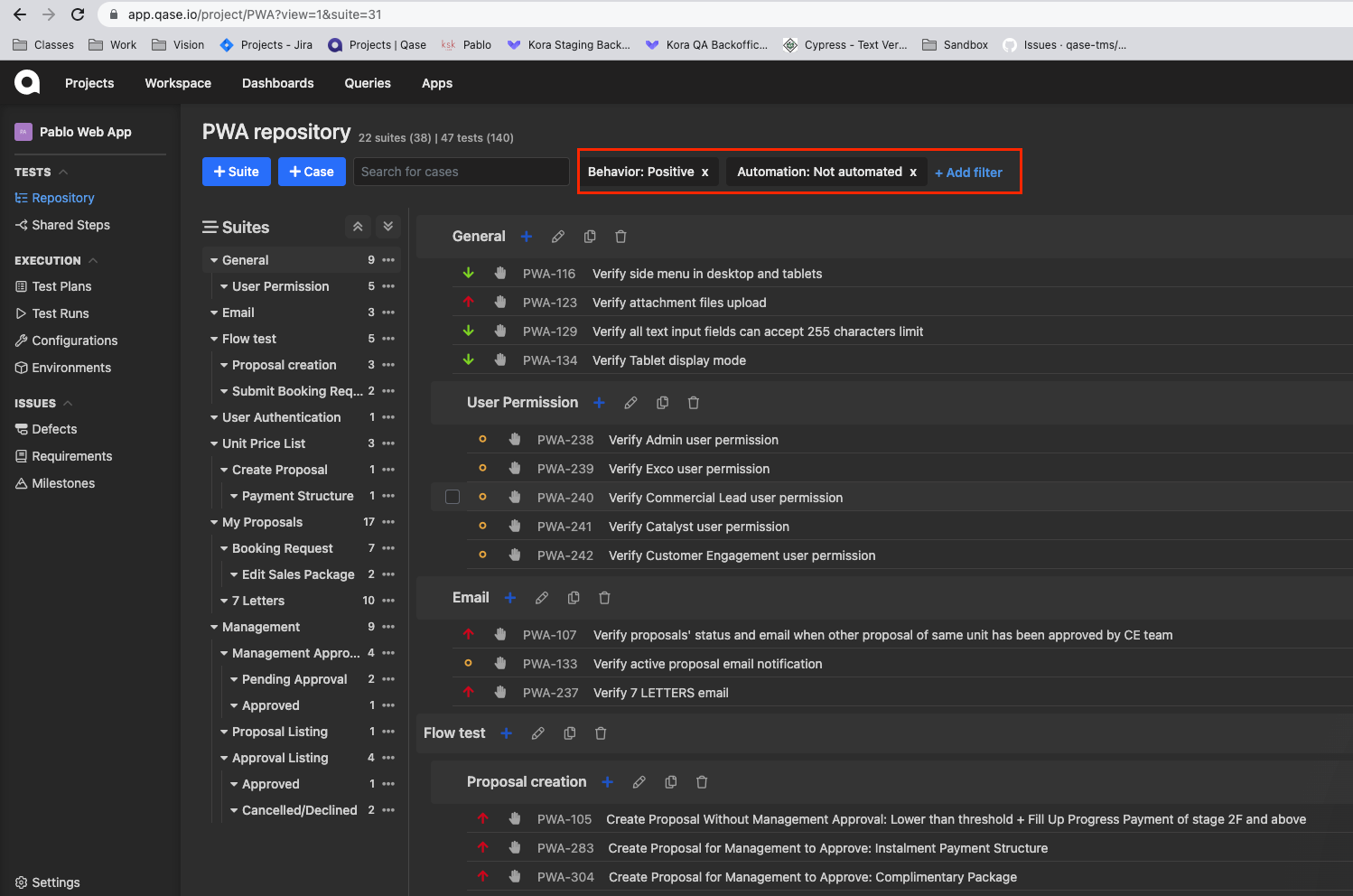This screenshot has height=896, width=1353.
Task: Collapse the General suite in tree
Action: tap(214, 260)
